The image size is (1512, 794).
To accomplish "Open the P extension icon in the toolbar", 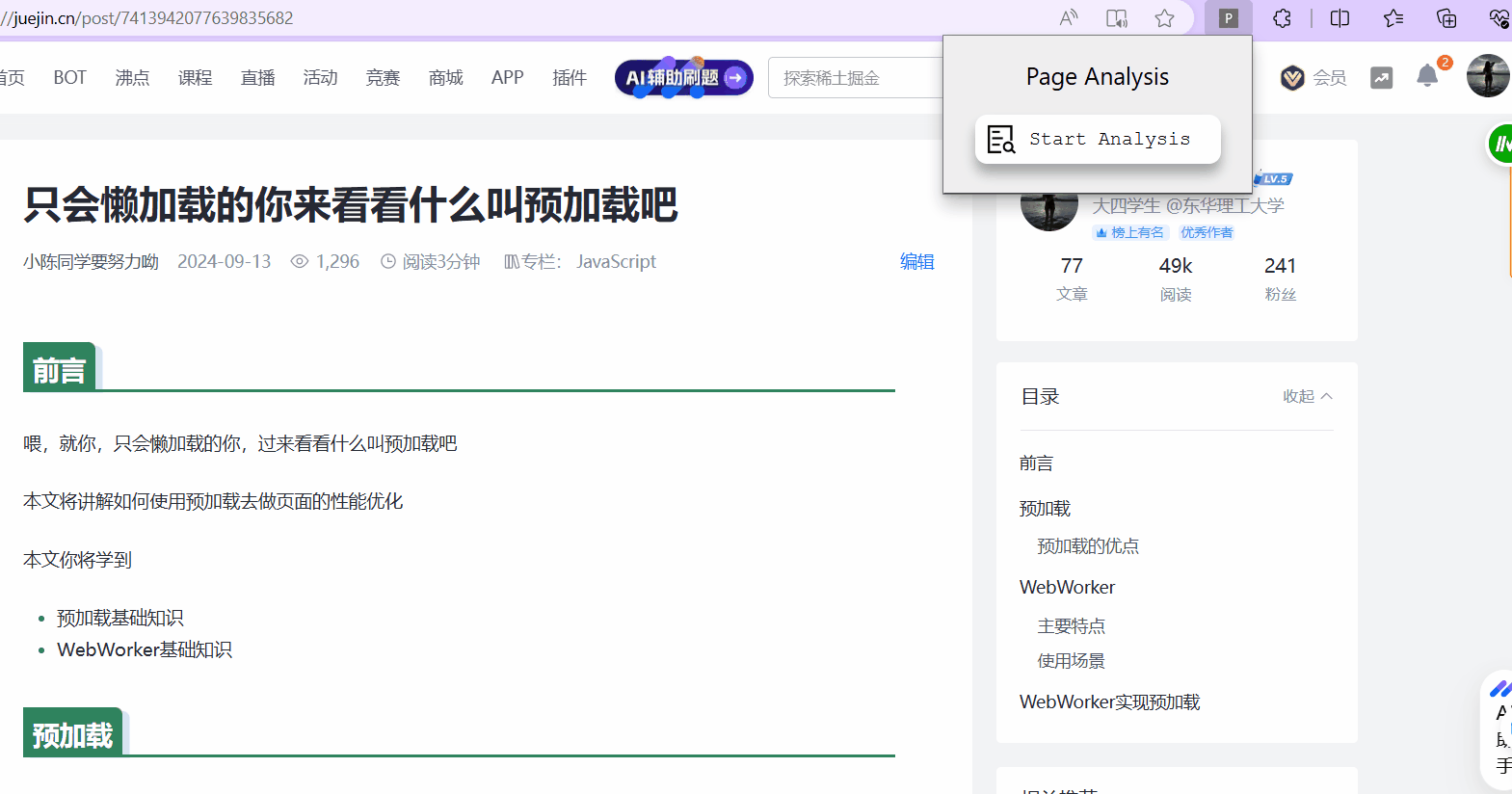I will click(1228, 18).
